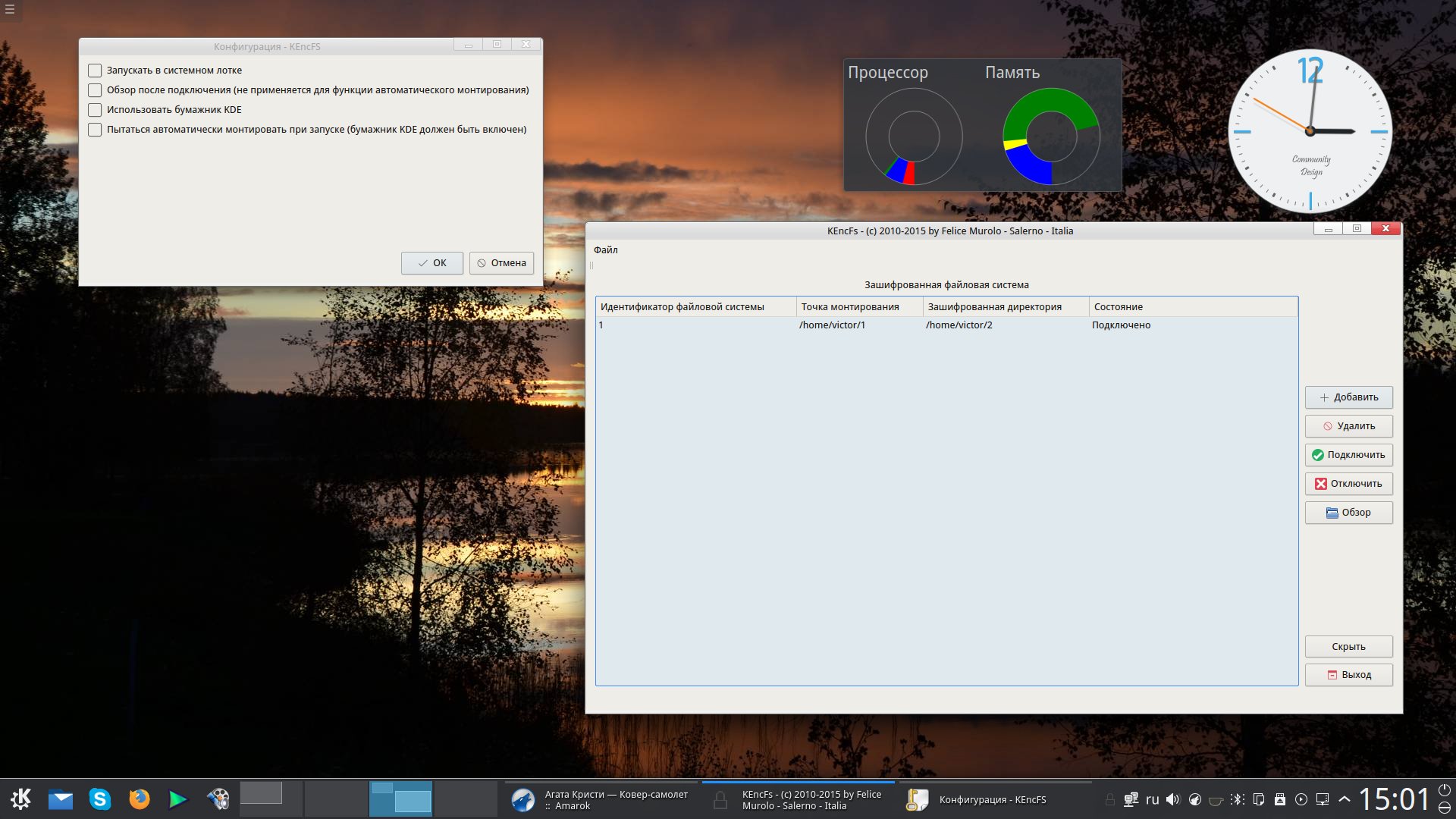Switch to Amarok task in taskbar
1456x819 pixels.
601,799
